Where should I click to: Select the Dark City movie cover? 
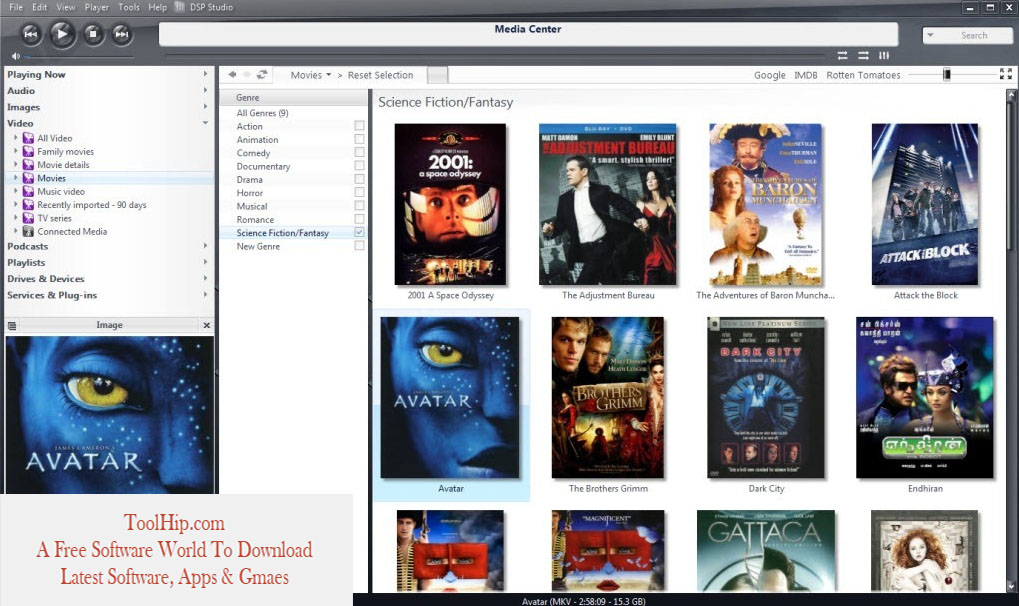coord(766,398)
